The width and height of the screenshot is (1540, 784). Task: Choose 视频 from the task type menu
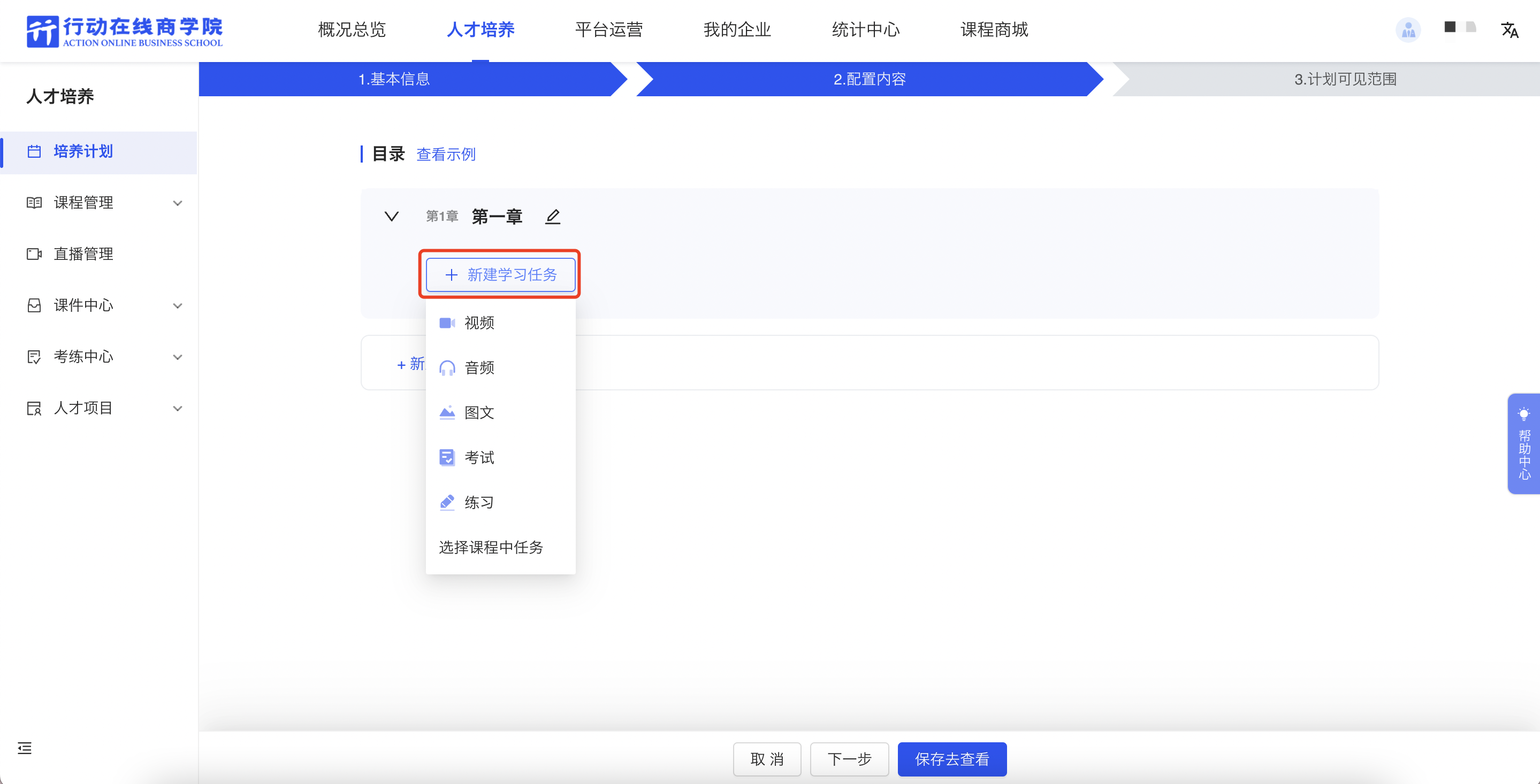(x=500, y=324)
